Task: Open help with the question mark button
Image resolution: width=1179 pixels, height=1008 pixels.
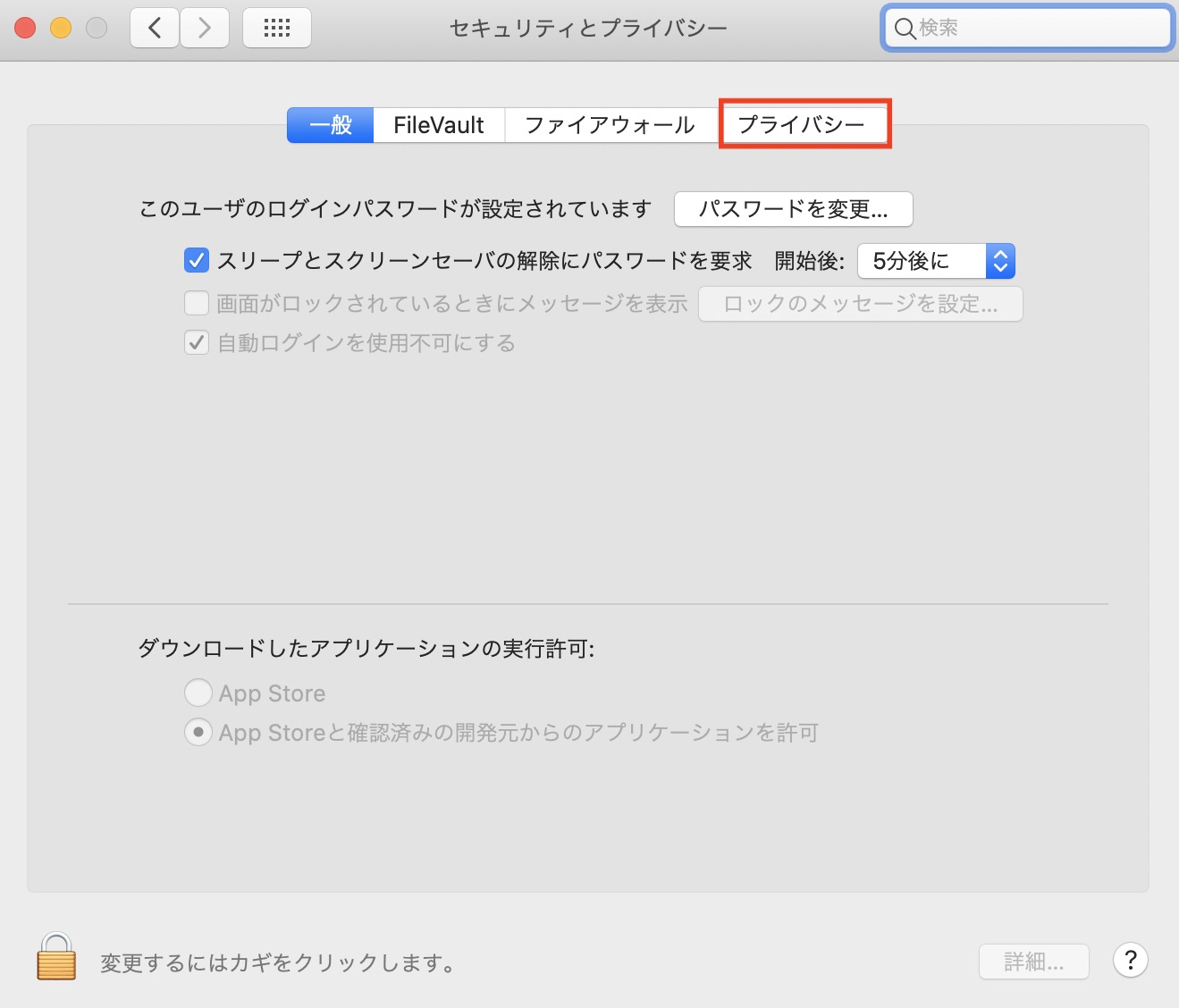Action: click(x=1130, y=961)
